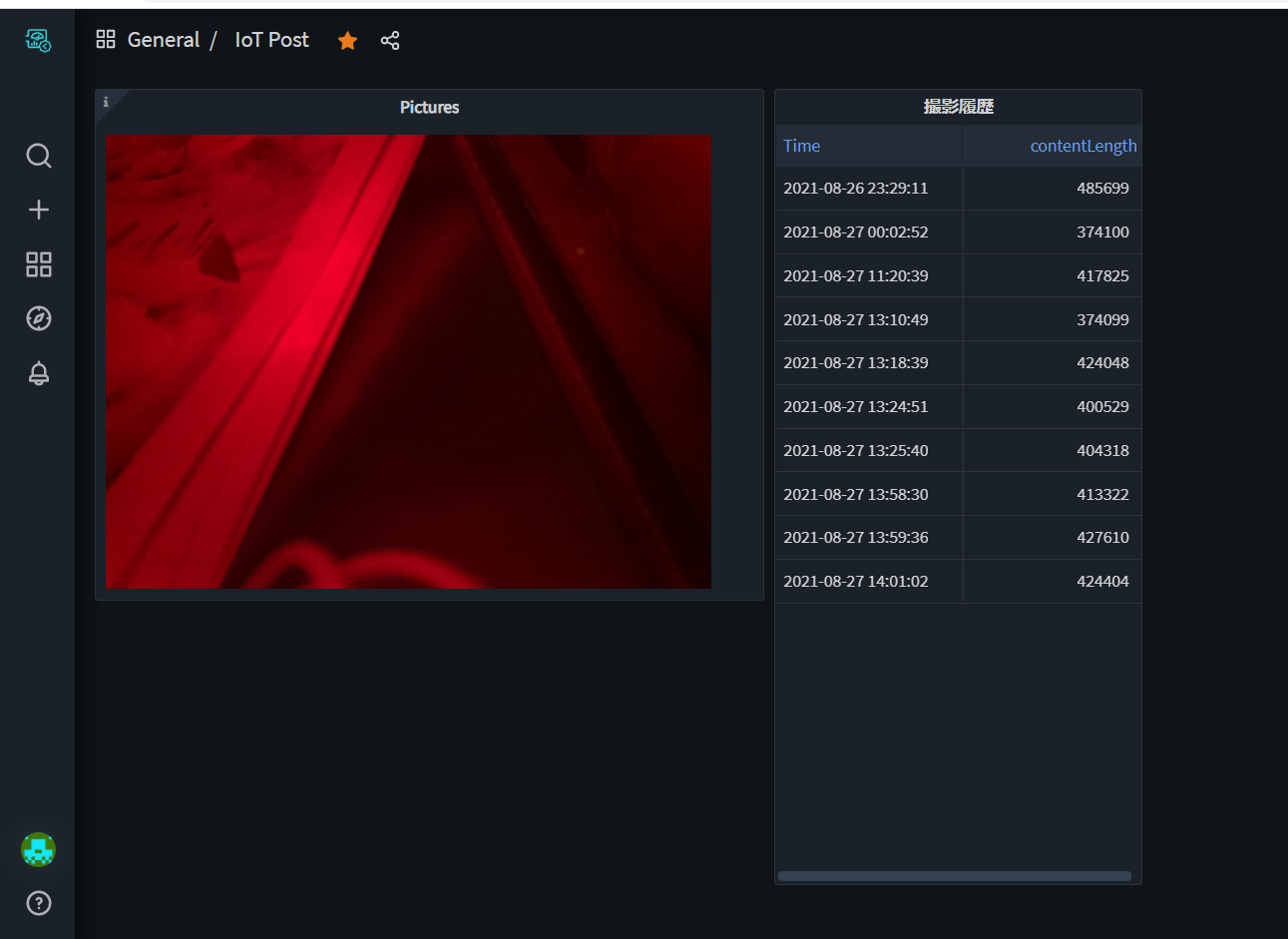Screen dimensions: 1288x939
Task: Click the dashboard grid icon beside General
Action: pyautogui.click(x=106, y=40)
